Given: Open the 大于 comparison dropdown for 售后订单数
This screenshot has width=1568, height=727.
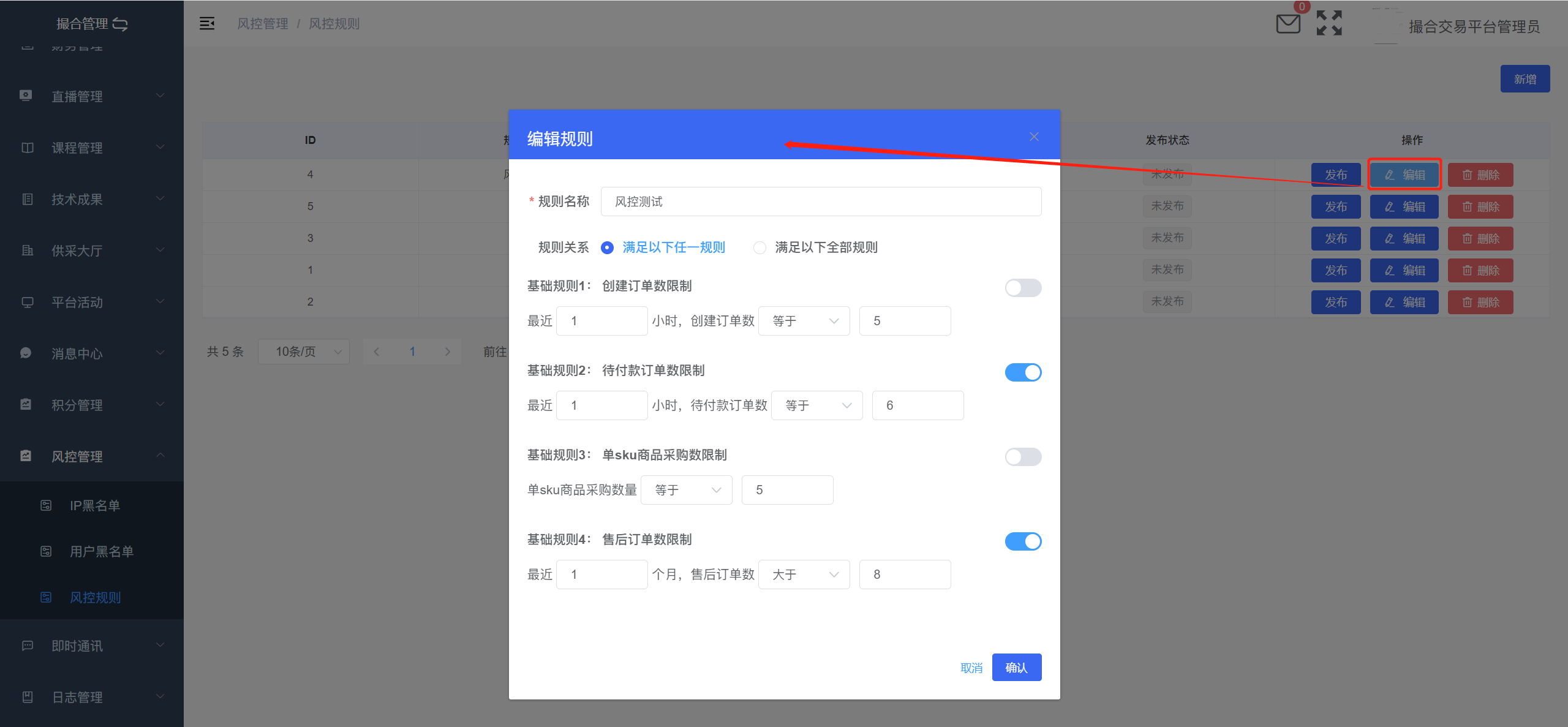Looking at the screenshot, I should [804, 574].
